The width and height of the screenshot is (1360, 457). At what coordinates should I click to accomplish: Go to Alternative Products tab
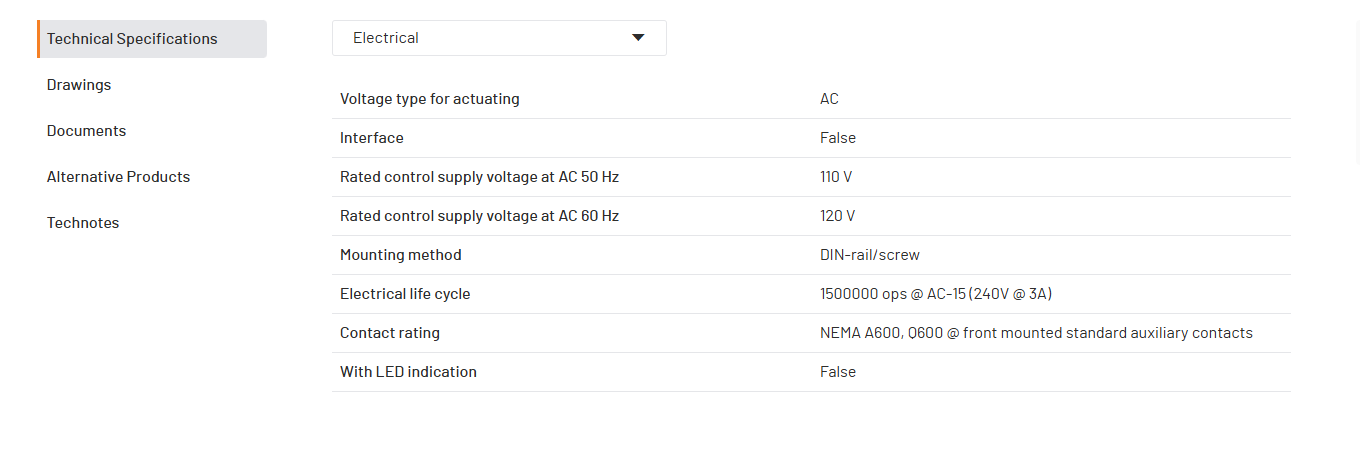coord(118,177)
